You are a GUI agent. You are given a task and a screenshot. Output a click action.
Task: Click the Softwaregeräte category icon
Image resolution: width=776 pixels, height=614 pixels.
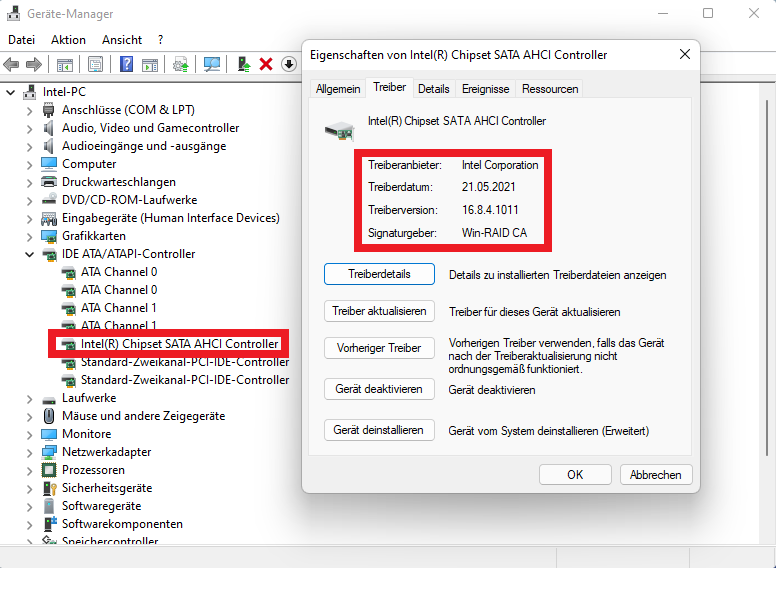pos(48,506)
